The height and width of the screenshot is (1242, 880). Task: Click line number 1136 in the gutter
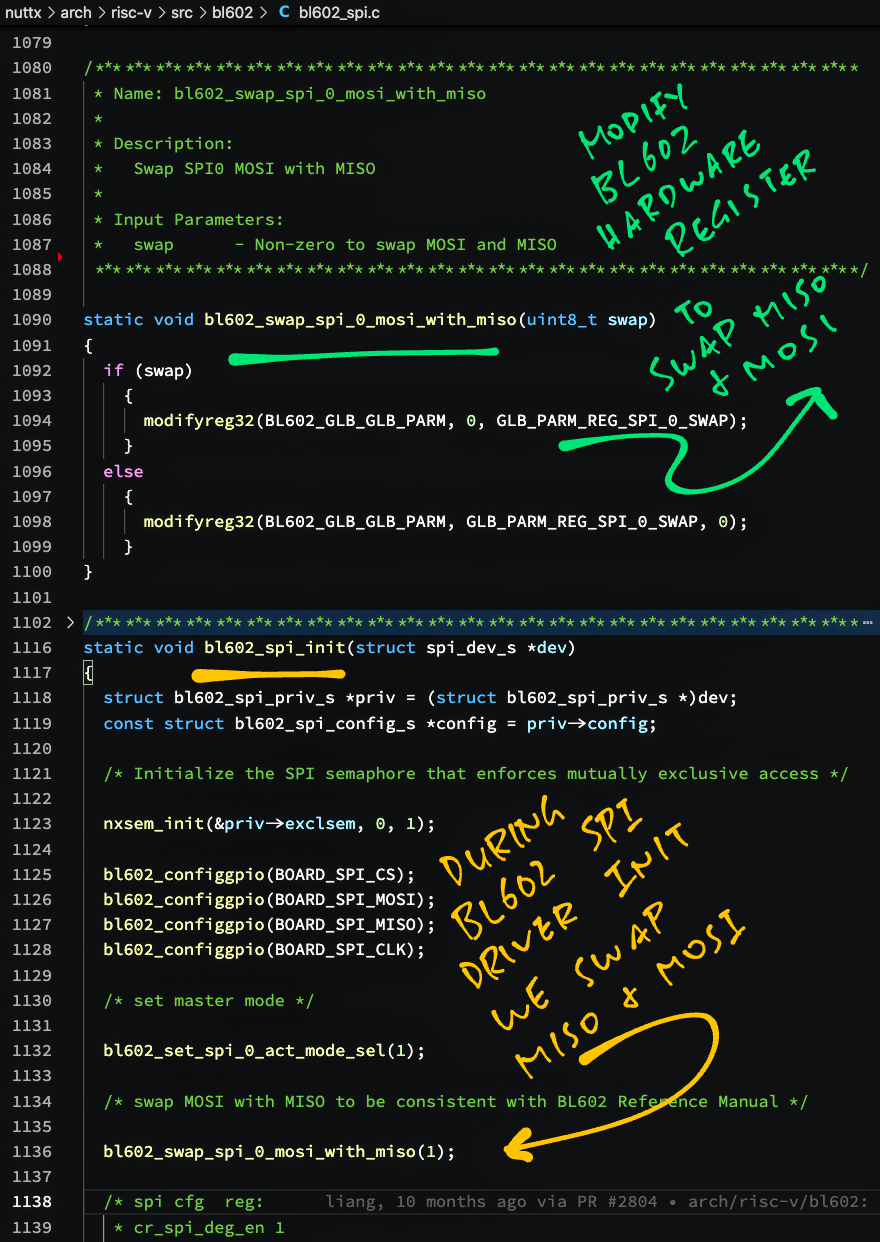click(31, 1152)
